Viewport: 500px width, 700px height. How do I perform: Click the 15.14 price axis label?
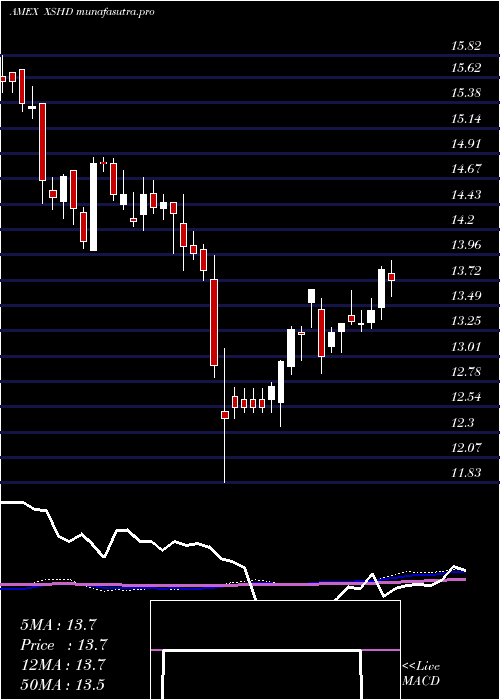pos(466,118)
